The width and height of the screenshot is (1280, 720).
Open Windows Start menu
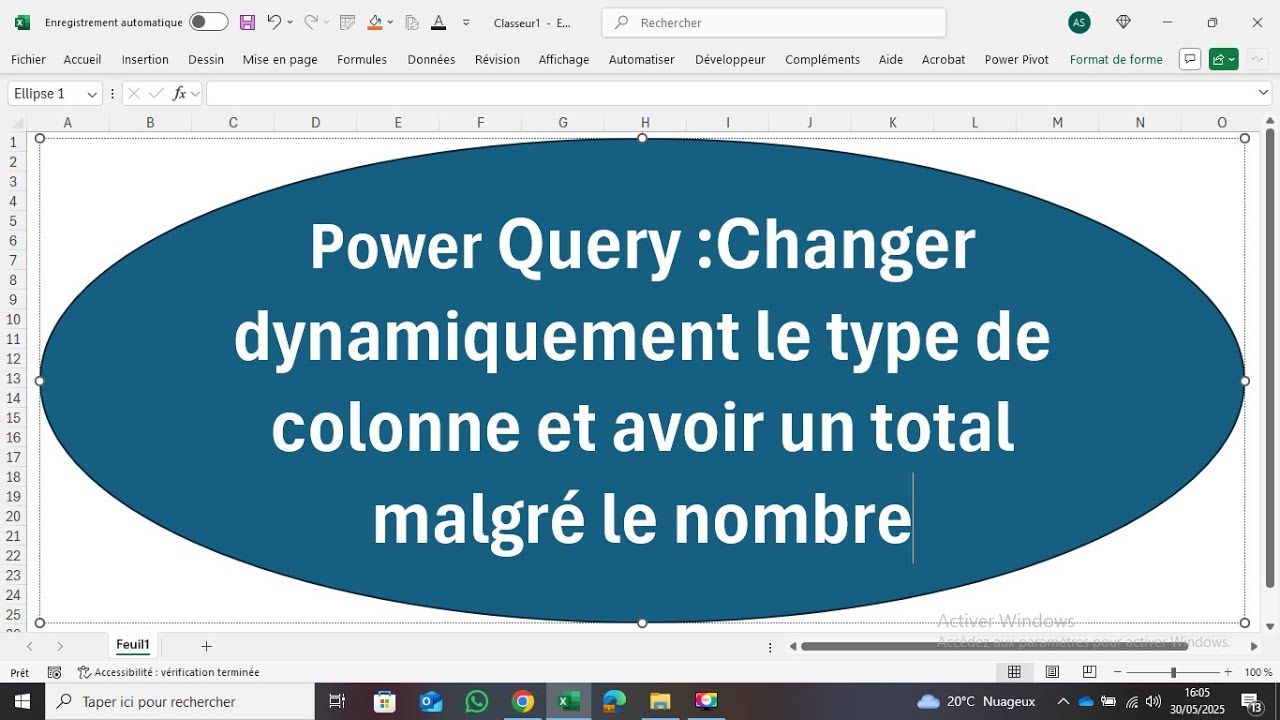(x=22, y=701)
